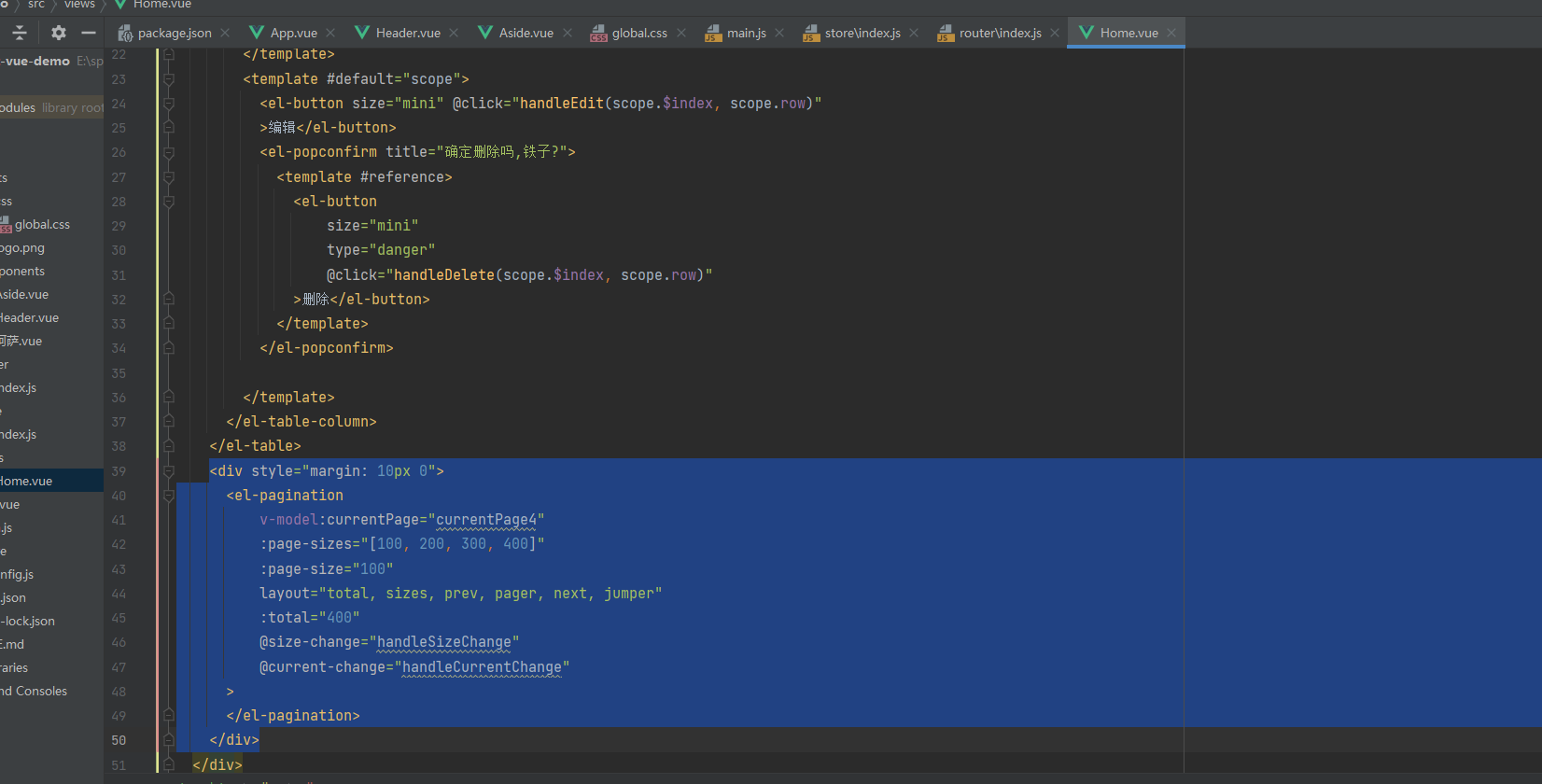The image size is (1542, 784).
Task: Open the router\index.js tab
Action: [x=1001, y=33]
